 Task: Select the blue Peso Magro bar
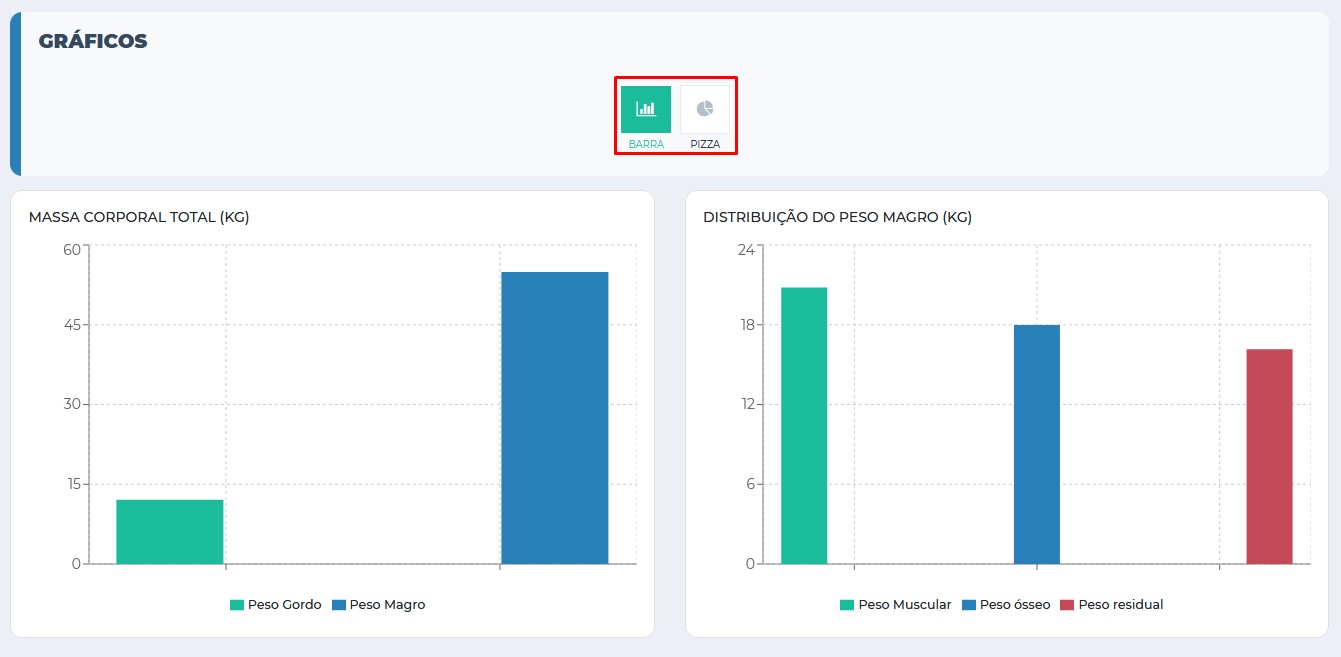coord(554,418)
